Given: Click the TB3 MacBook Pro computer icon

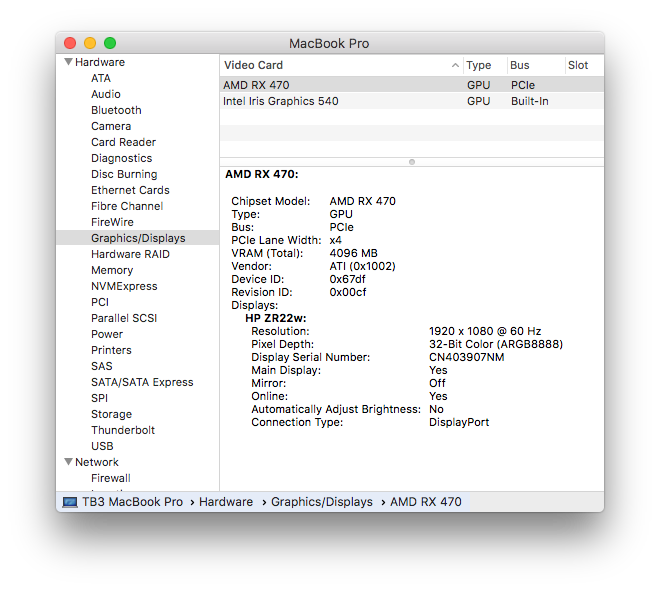Looking at the screenshot, I should tap(70, 502).
